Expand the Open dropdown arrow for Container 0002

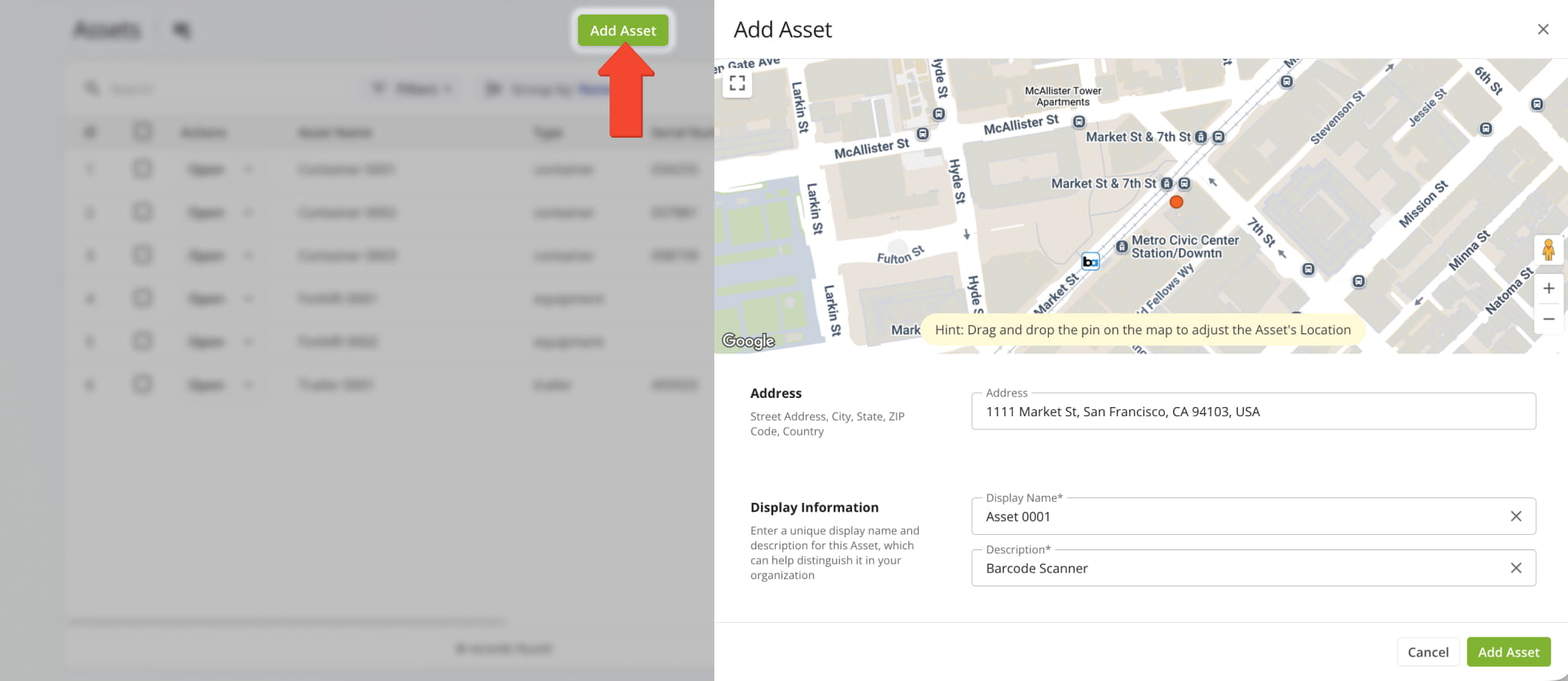click(248, 212)
